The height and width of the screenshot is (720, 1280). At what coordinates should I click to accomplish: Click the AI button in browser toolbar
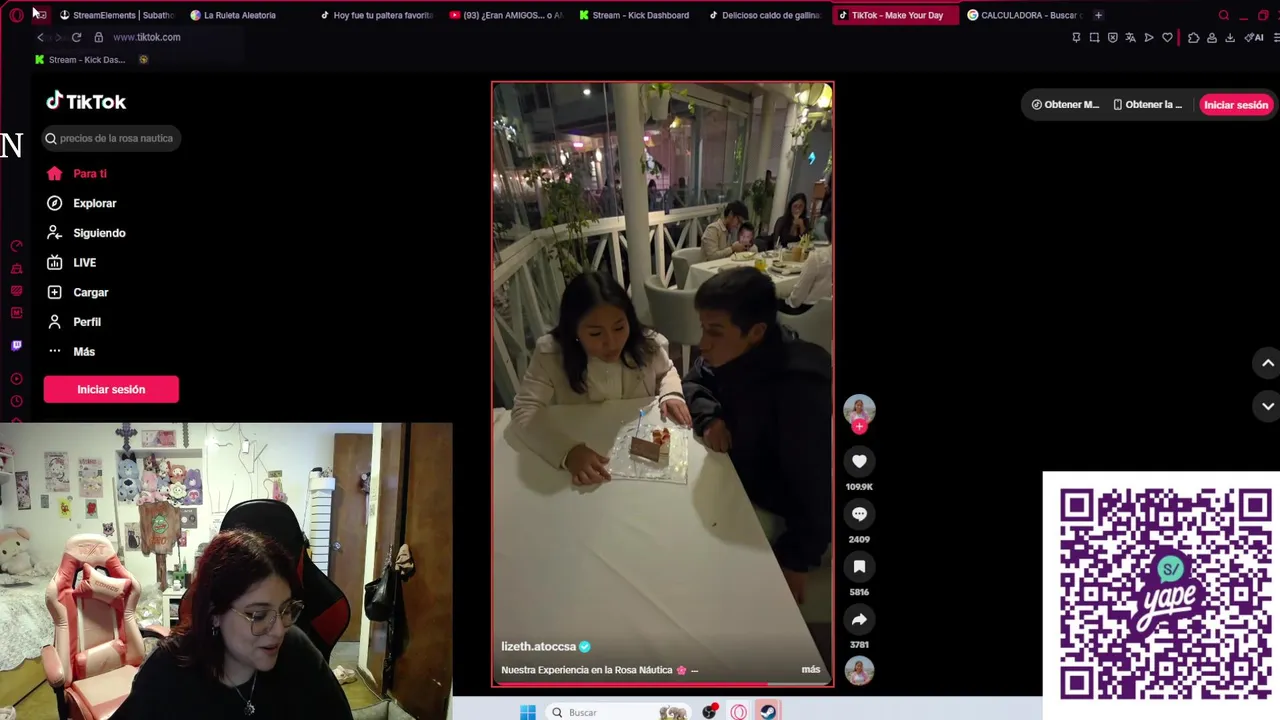coord(1254,37)
